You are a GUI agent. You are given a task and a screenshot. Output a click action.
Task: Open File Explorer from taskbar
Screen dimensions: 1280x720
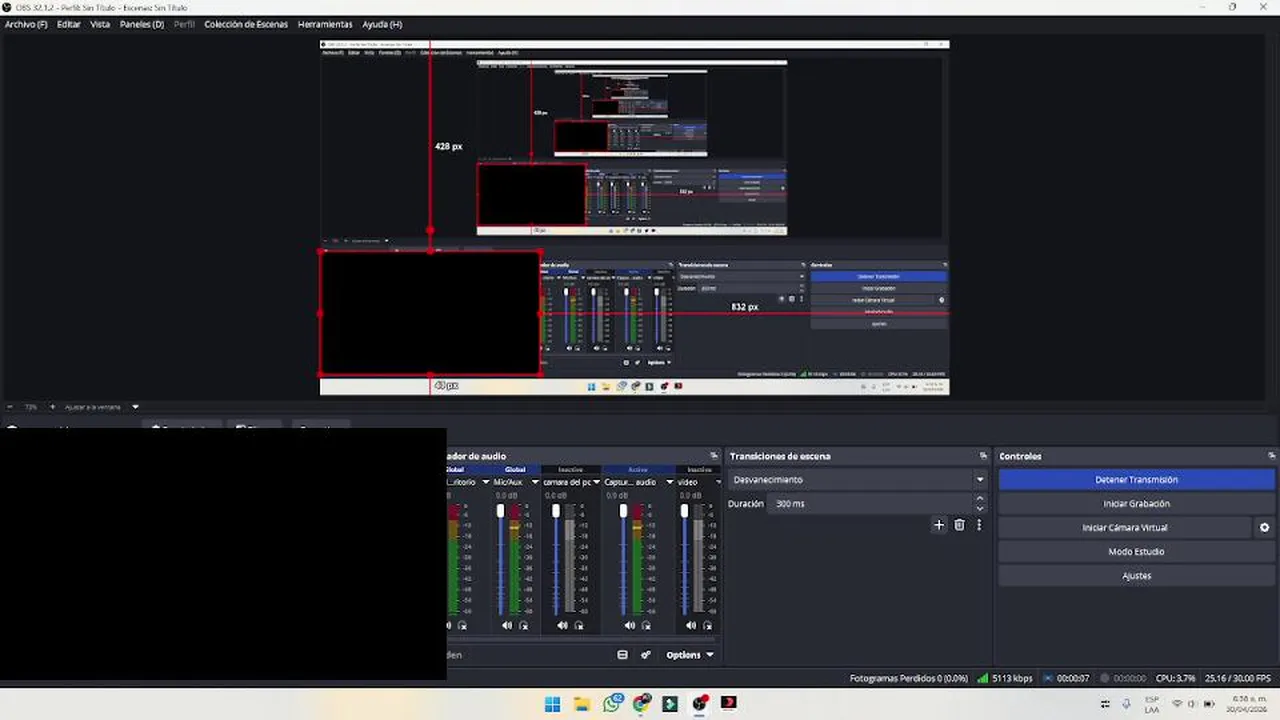pyautogui.click(x=581, y=704)
